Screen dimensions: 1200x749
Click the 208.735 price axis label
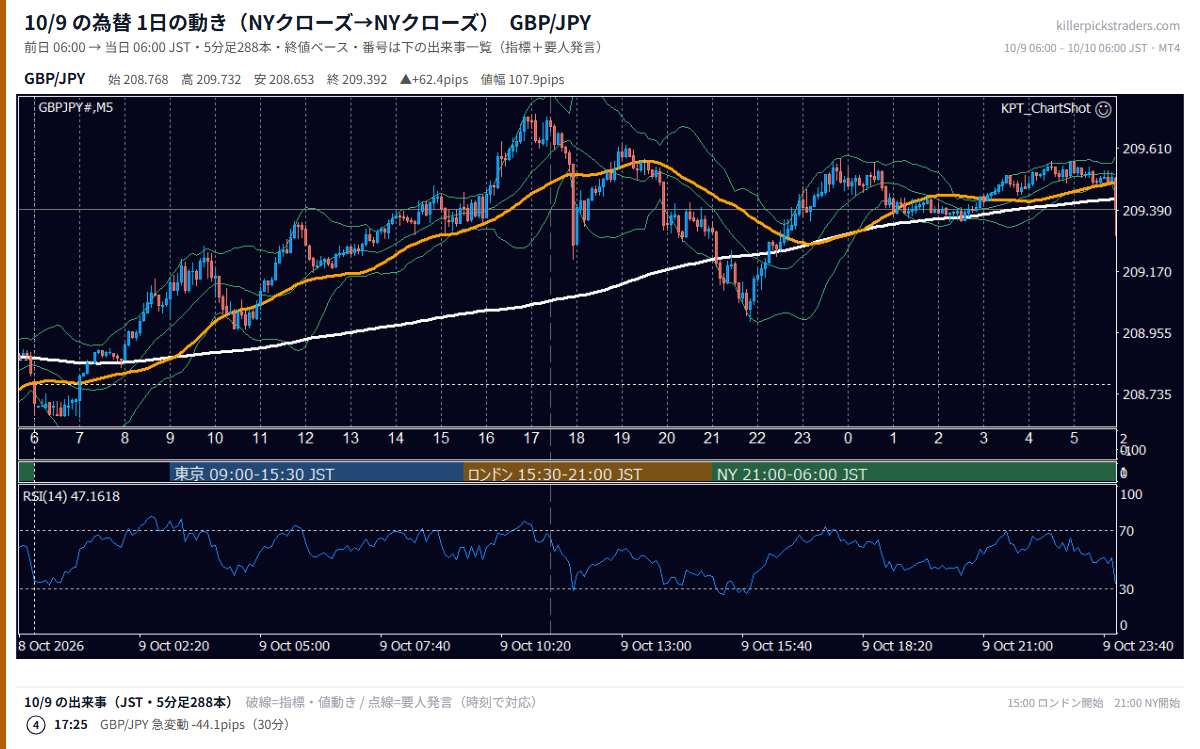[x=1147, y=395]
